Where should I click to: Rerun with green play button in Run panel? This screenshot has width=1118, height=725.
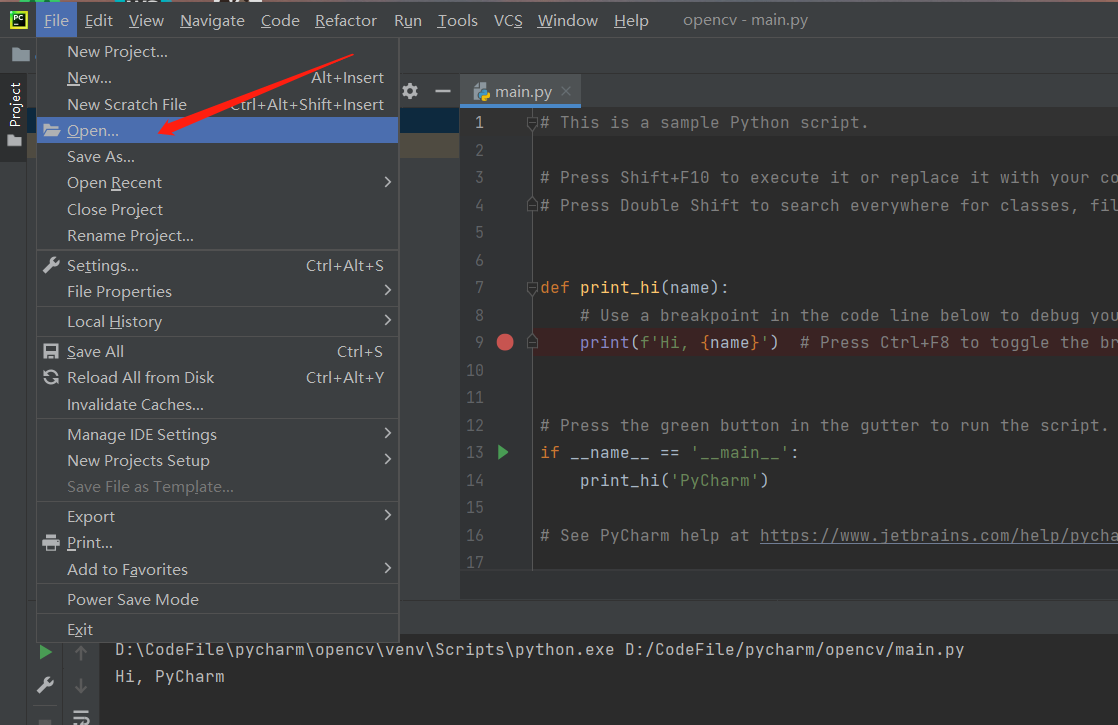pyautogui.click(x=46, y=652)
